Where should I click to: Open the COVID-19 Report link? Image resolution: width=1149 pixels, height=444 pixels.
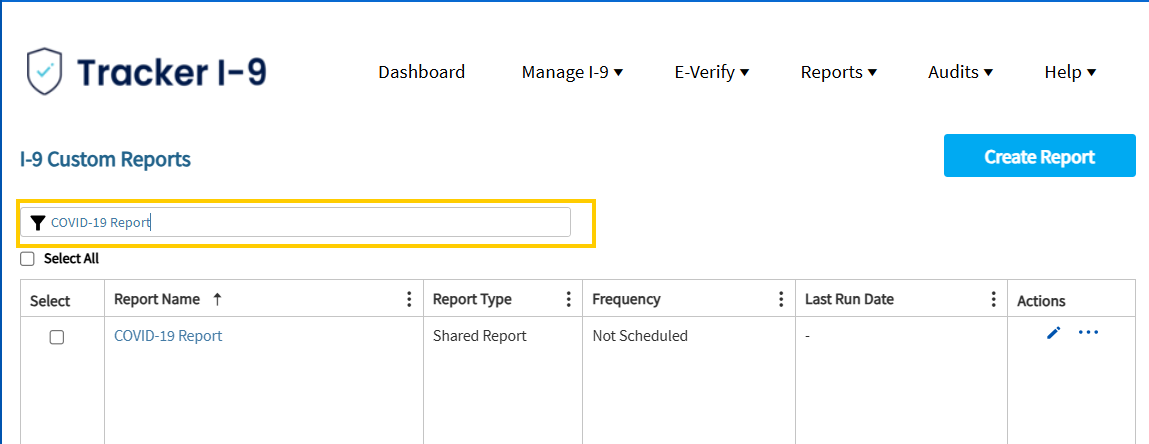pos(168,336)
